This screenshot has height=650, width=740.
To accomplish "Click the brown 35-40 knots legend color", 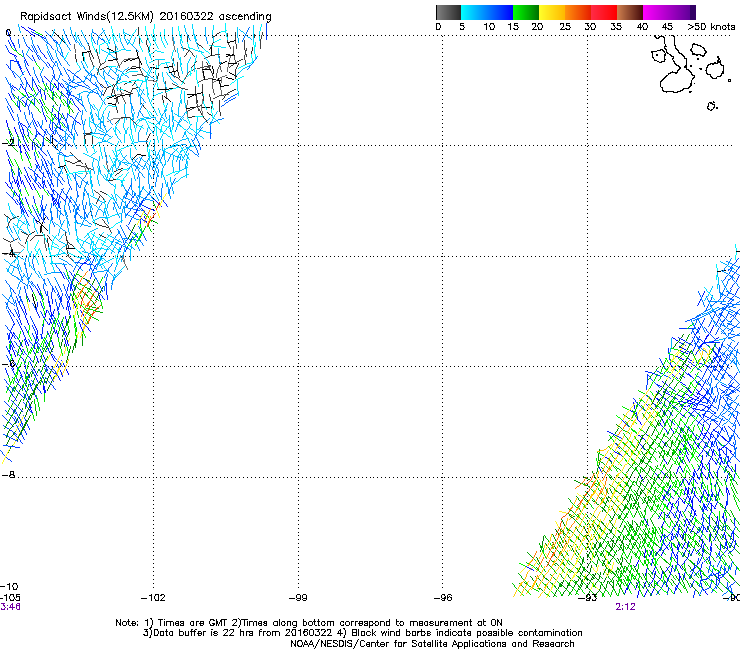I will (x=630, y=12).
